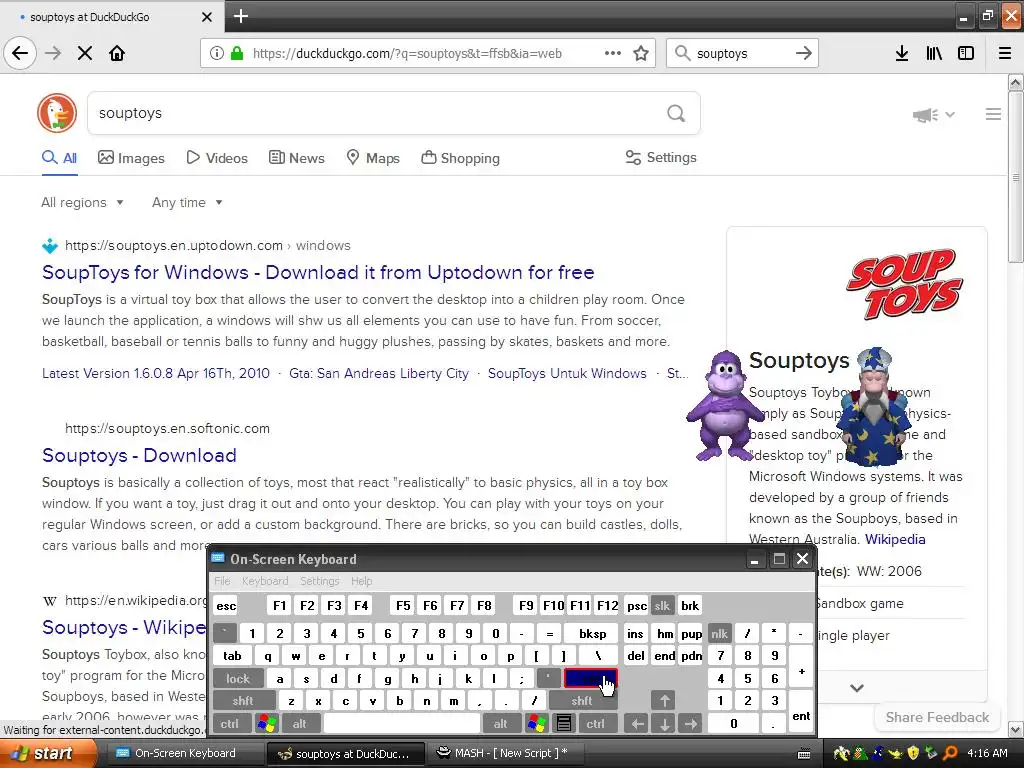Click the right arrow key on keyboard

click(690, 724)
